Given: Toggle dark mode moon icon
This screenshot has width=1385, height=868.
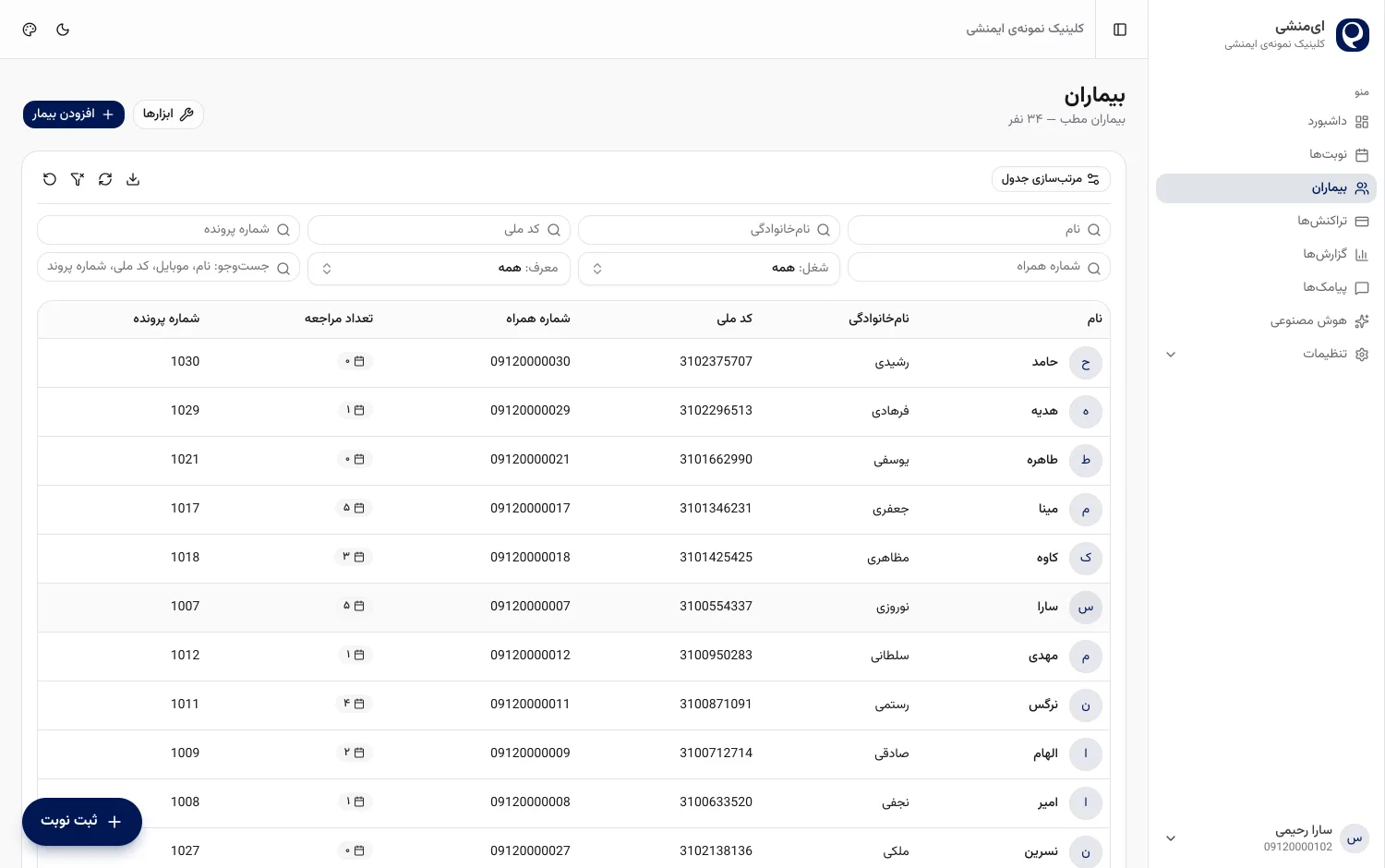Looking at the screenshot, I should pos(63,30).
